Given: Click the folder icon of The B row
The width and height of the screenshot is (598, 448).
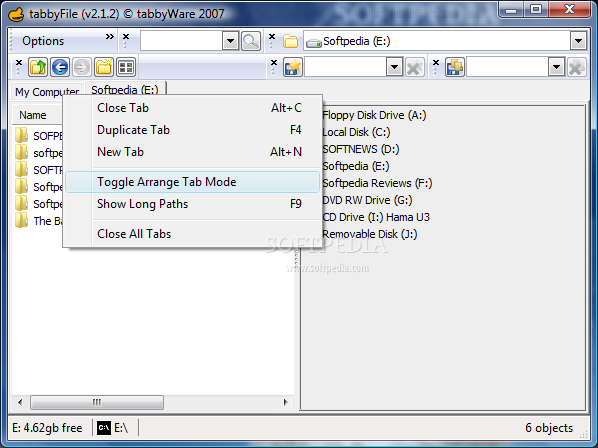Looking at the screenshot, I should 22,220.
